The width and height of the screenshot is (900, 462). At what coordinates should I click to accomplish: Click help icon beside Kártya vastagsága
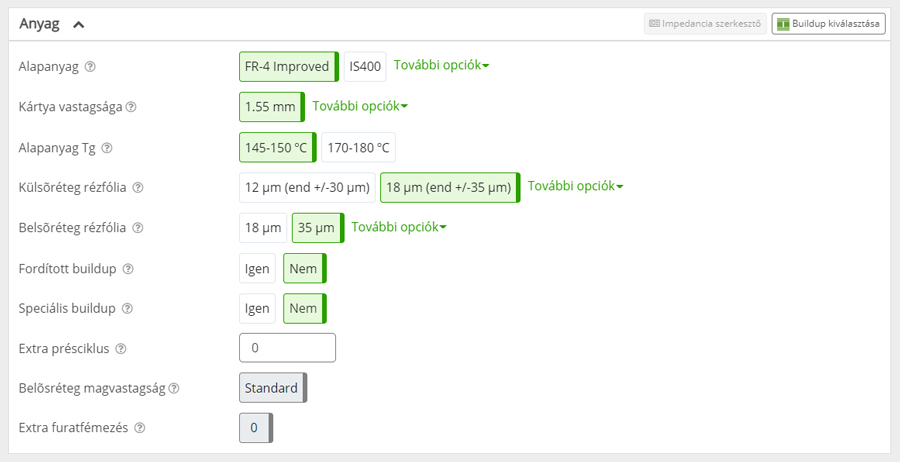(131, 107)
